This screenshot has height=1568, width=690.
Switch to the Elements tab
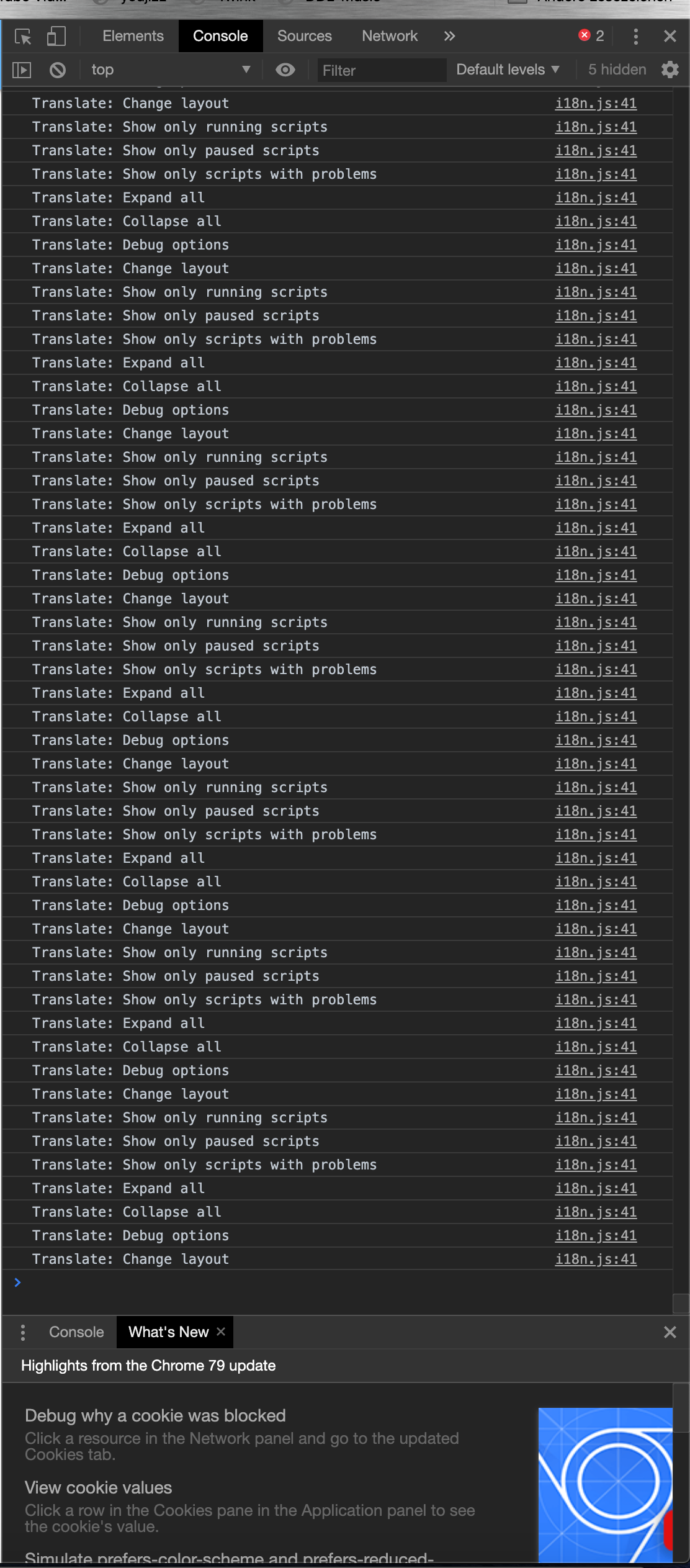coord(133,36)
